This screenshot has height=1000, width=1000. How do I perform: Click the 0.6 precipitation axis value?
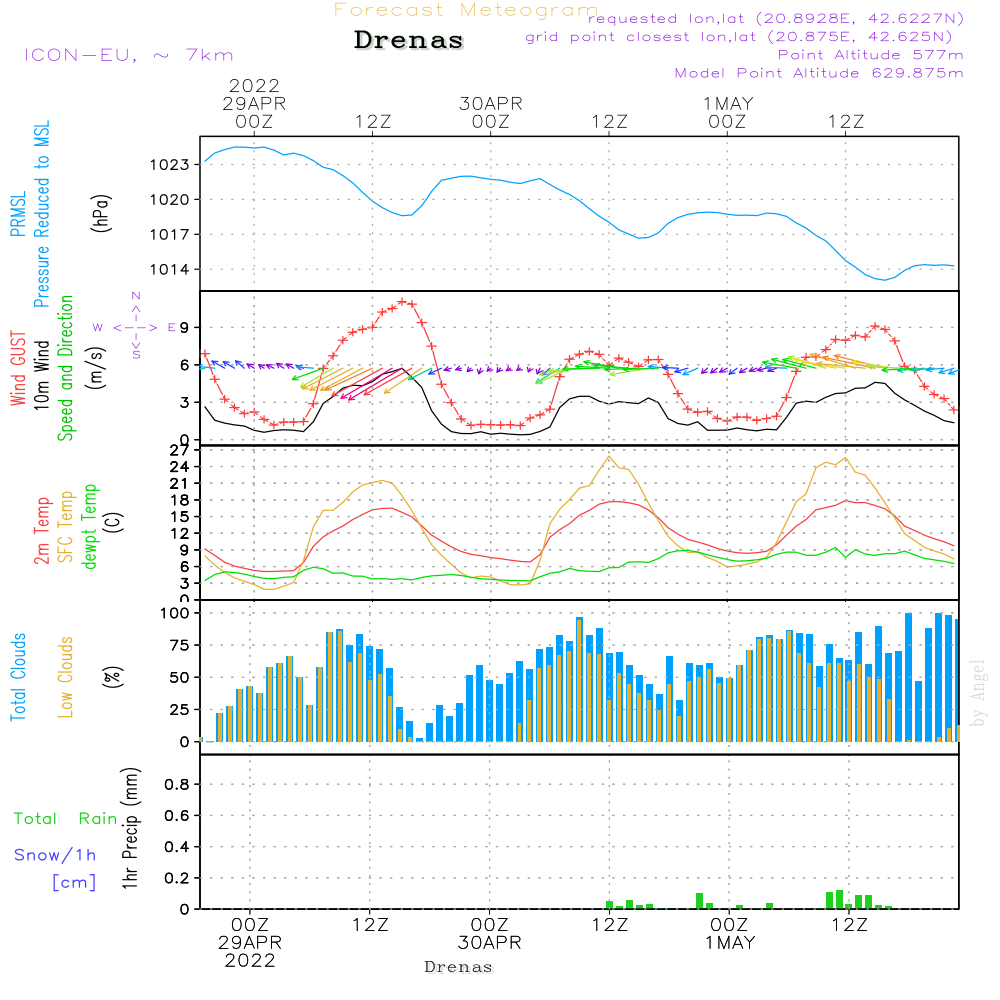click(x=177, y=816)
